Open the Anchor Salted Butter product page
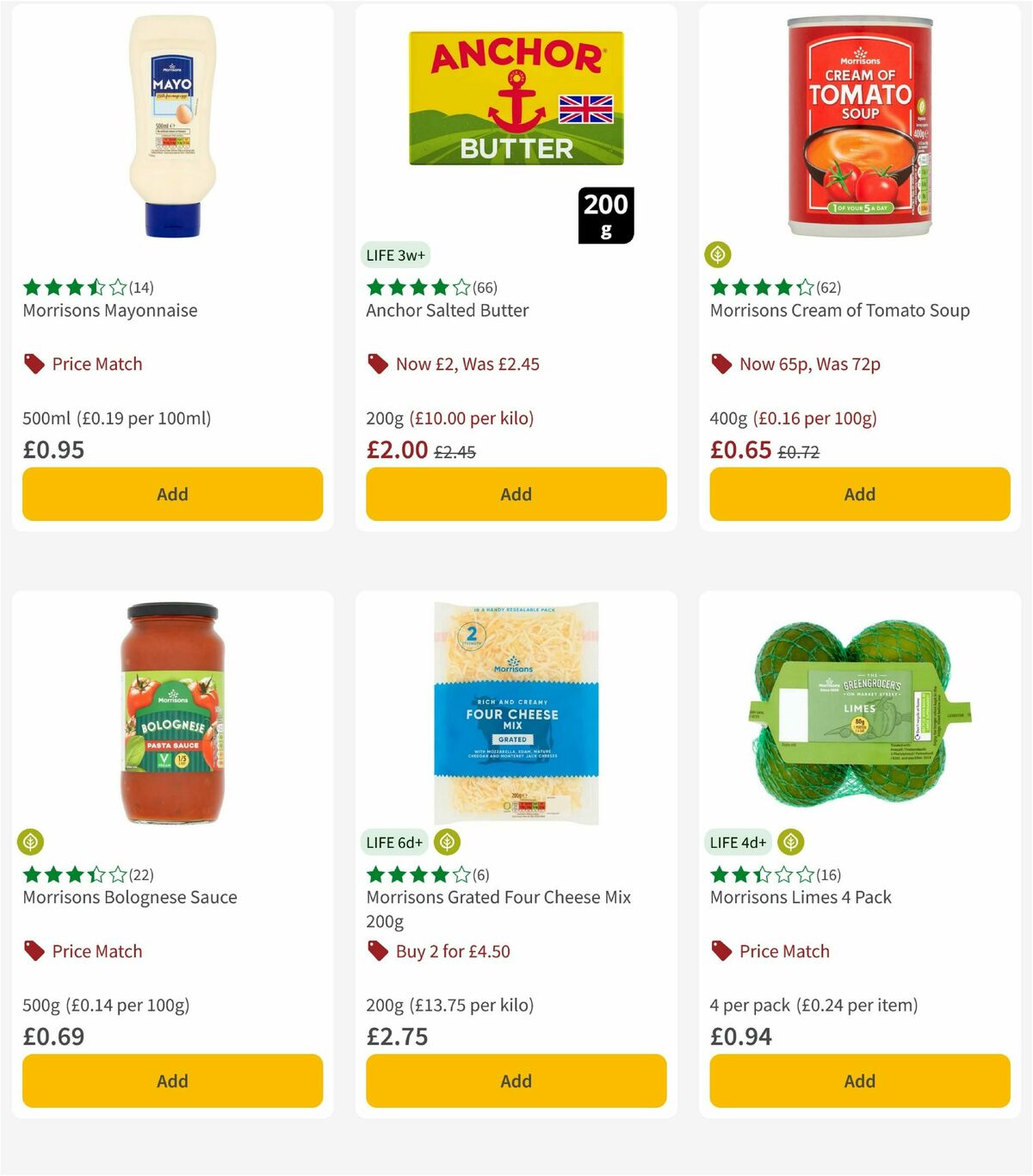 (x=447, y=310)
